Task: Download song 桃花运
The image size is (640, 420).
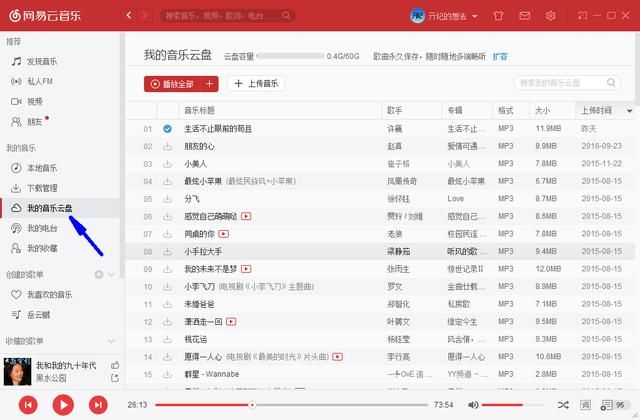Action: [167, 339]
